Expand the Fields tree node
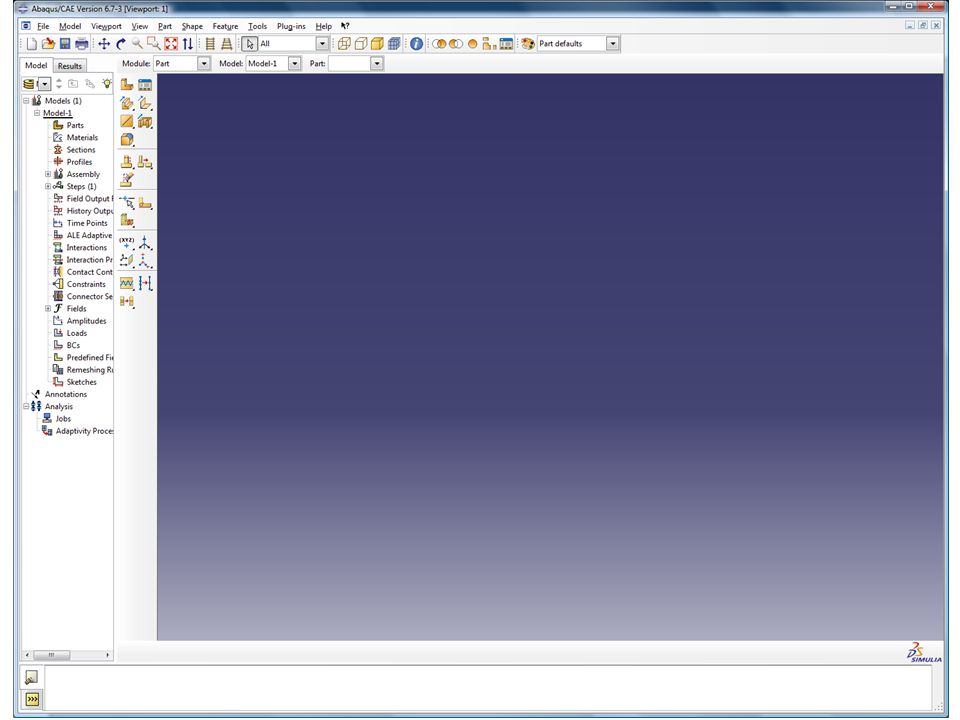Viewport: 960px width, 720px height. [x=48, y=309]
